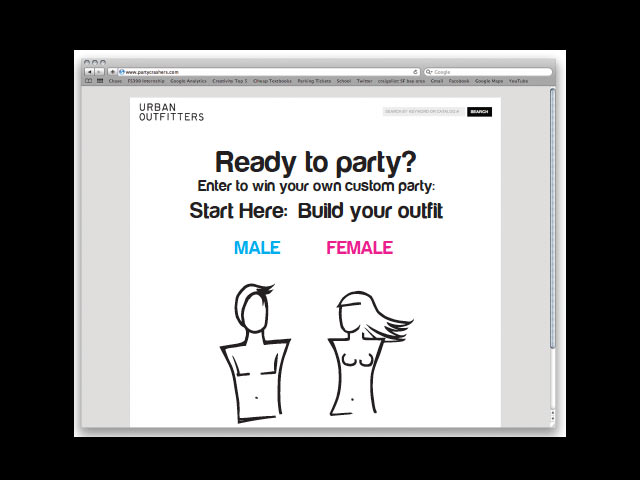The height and width of the screenshot is (480, 640).
Task: Click the Urban Outfitters logo
Action: coord(171,111)
